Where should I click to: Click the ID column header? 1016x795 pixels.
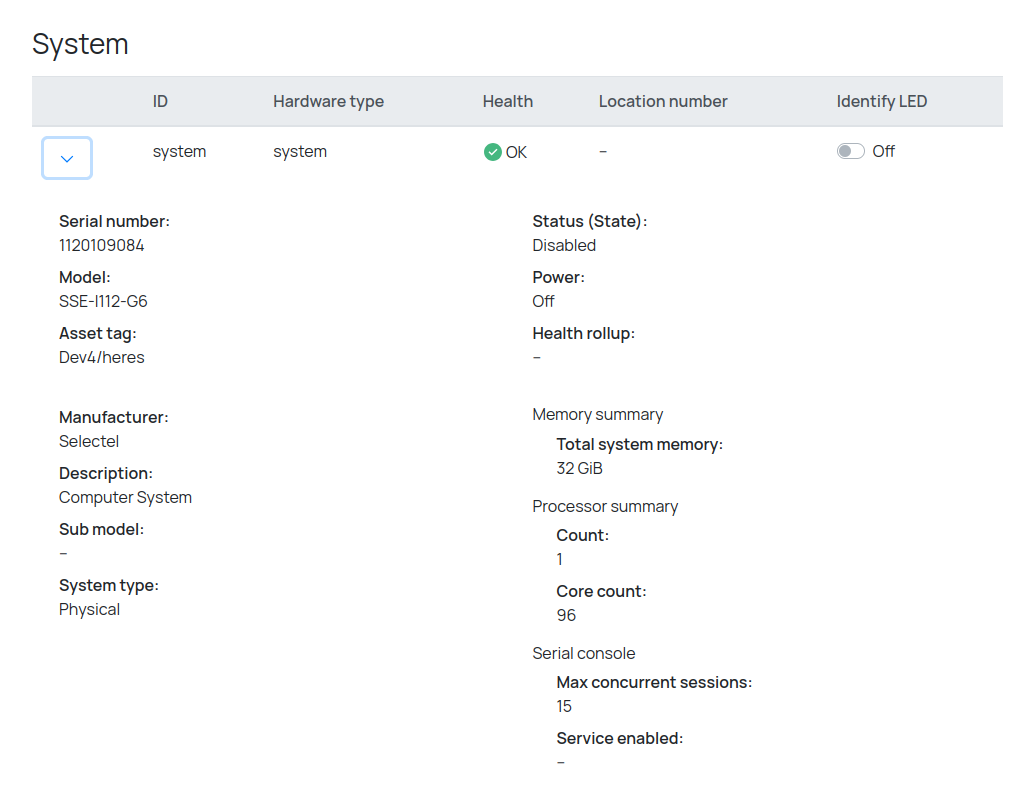click(x=160, y=101)
